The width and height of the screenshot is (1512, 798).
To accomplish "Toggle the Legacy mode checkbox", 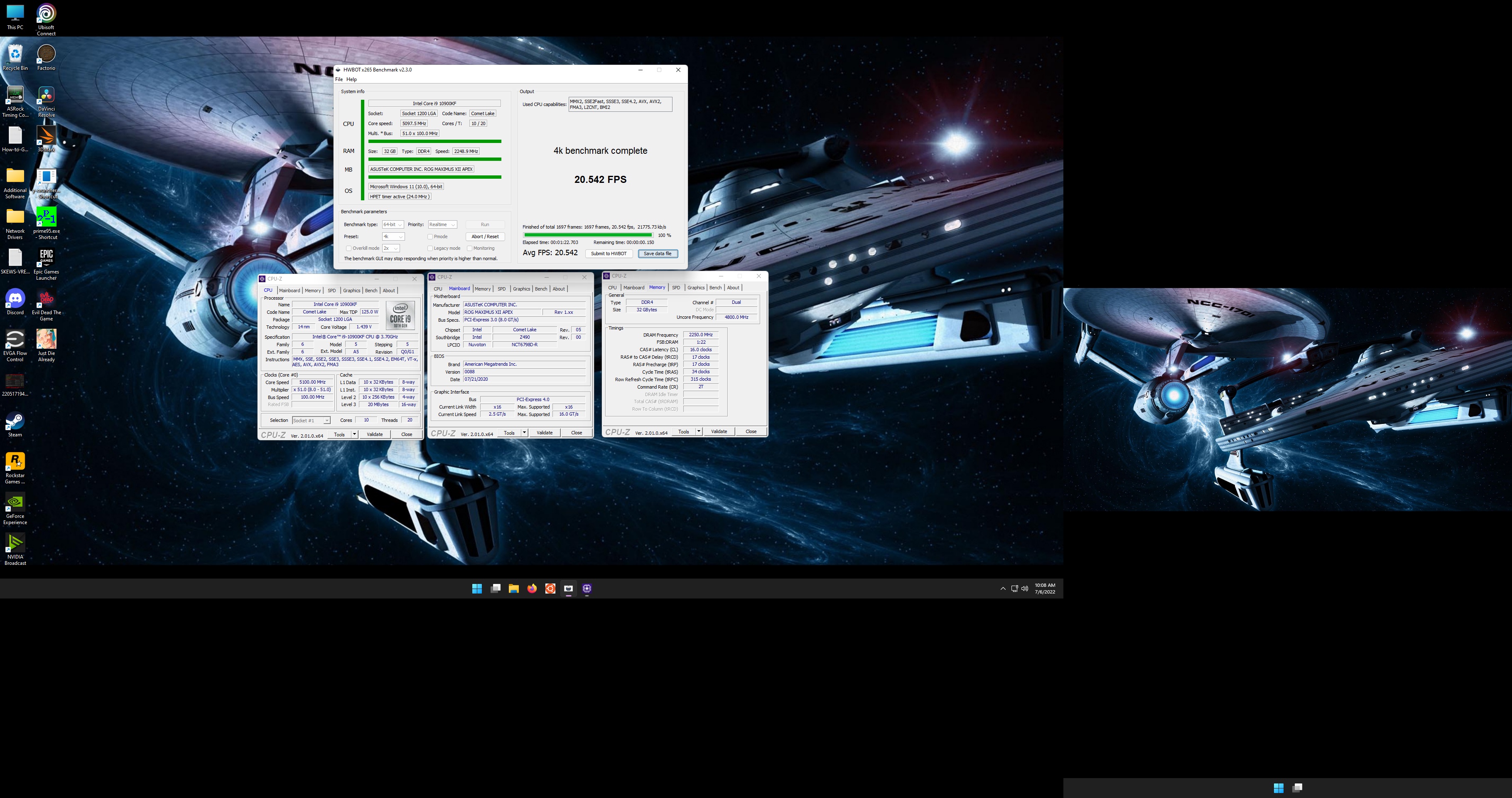I will click(x=430, y=249).
